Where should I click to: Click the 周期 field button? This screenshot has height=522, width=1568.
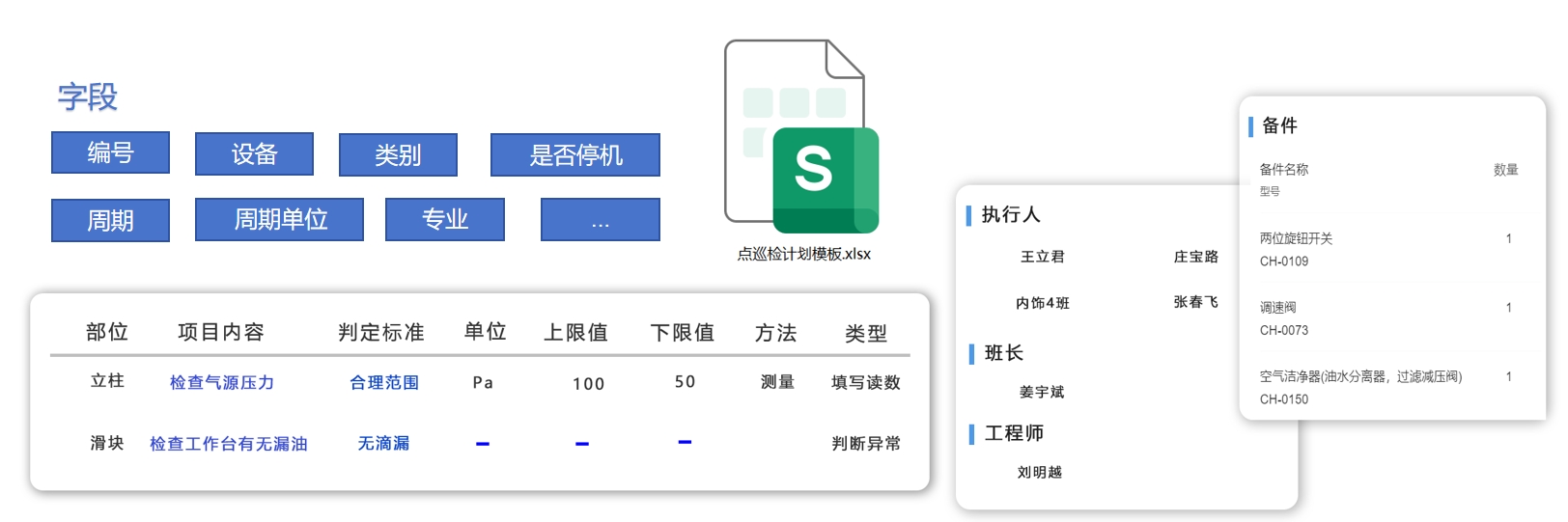click(x=110, y=221)
